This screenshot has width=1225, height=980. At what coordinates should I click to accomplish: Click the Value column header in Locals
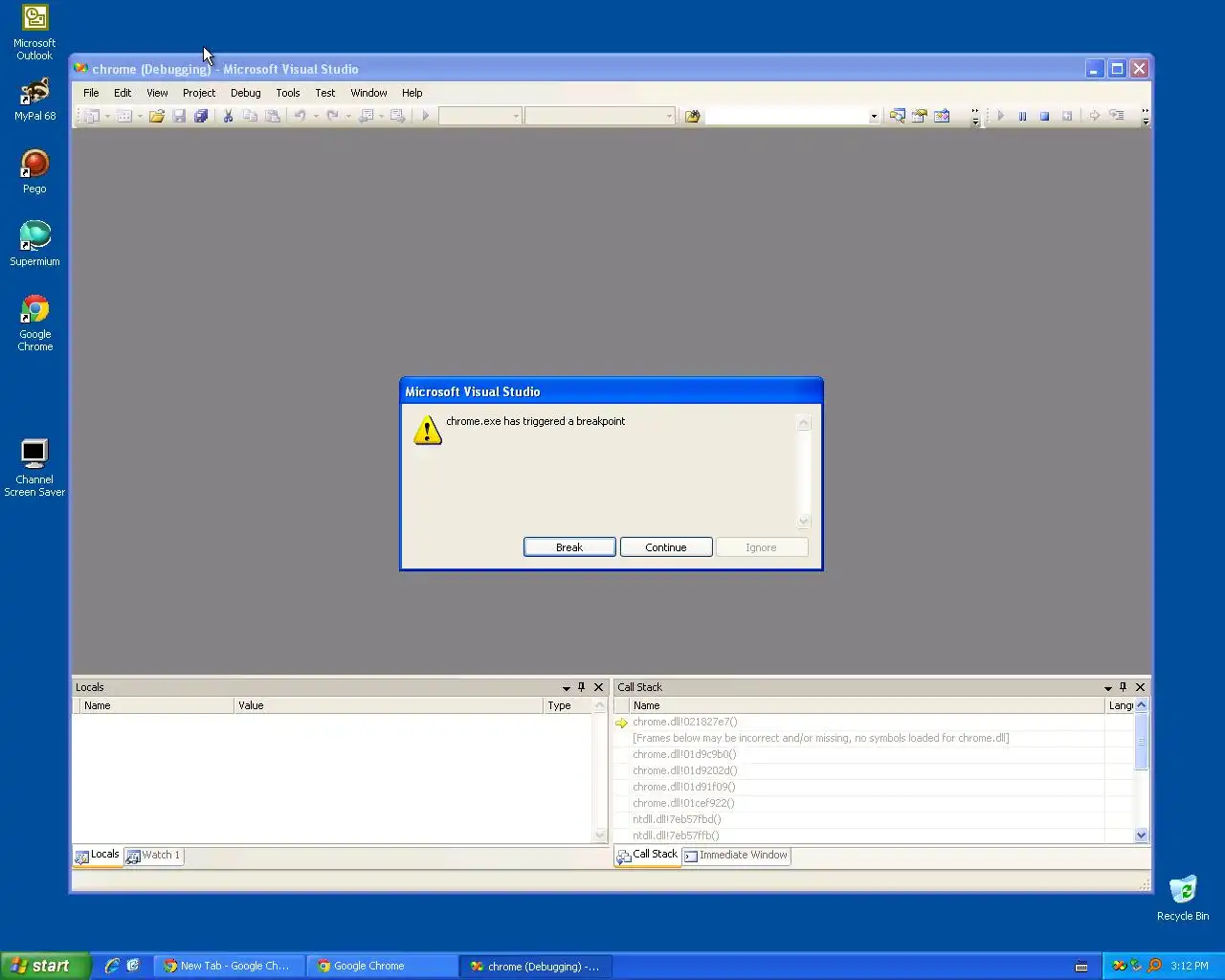[389, 705]
